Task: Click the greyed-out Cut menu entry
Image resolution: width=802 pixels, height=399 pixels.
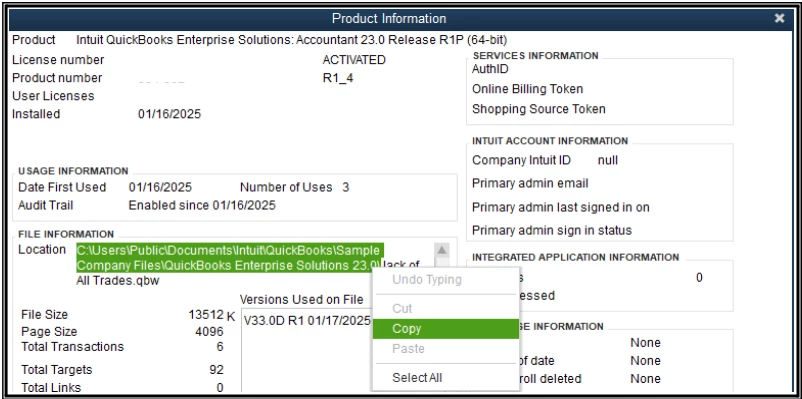Action: 446,308
